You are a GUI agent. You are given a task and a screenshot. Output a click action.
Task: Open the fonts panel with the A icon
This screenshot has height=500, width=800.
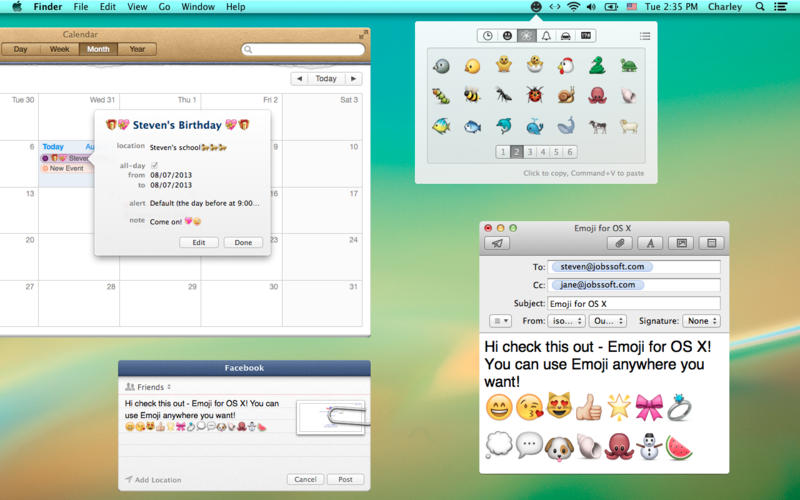point(650,243)
